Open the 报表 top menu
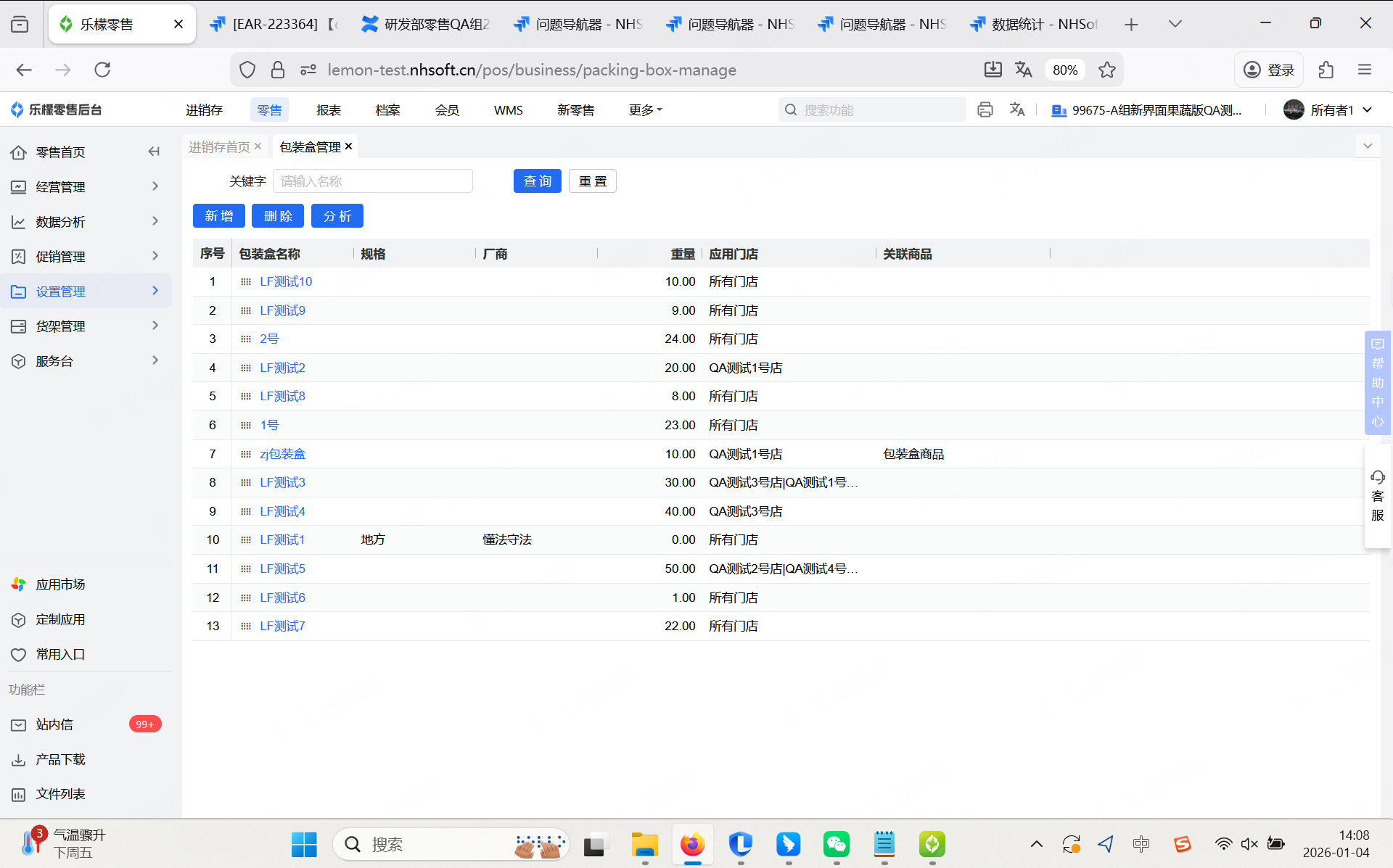This screenshot has width=1393, height=868. [328, 109]
